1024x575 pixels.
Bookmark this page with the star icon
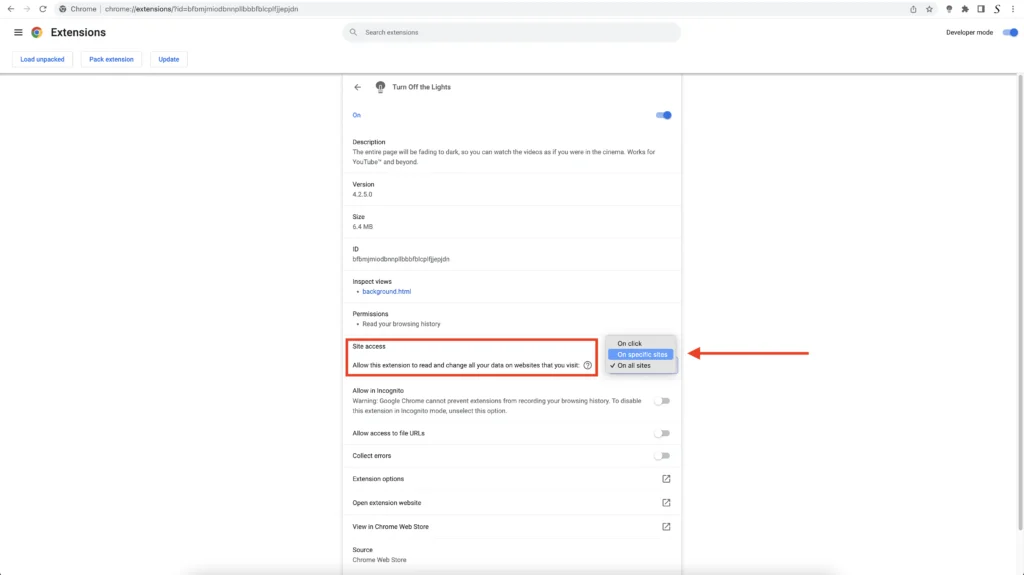pyautogui.click(x=929, y=9)
